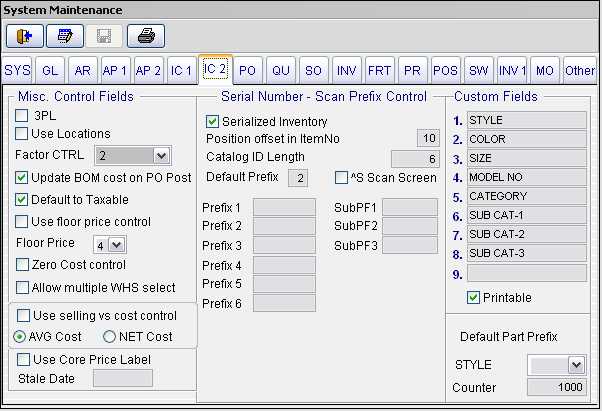
Task: Open the INV tab
Action: (x=346, y=71)
